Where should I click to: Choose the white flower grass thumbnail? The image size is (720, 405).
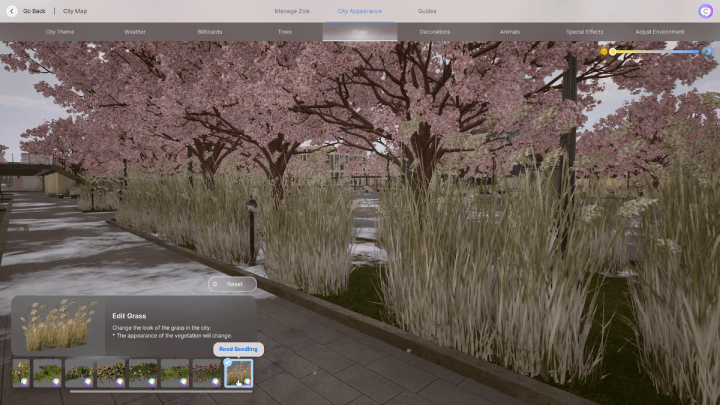click(79, 372)
